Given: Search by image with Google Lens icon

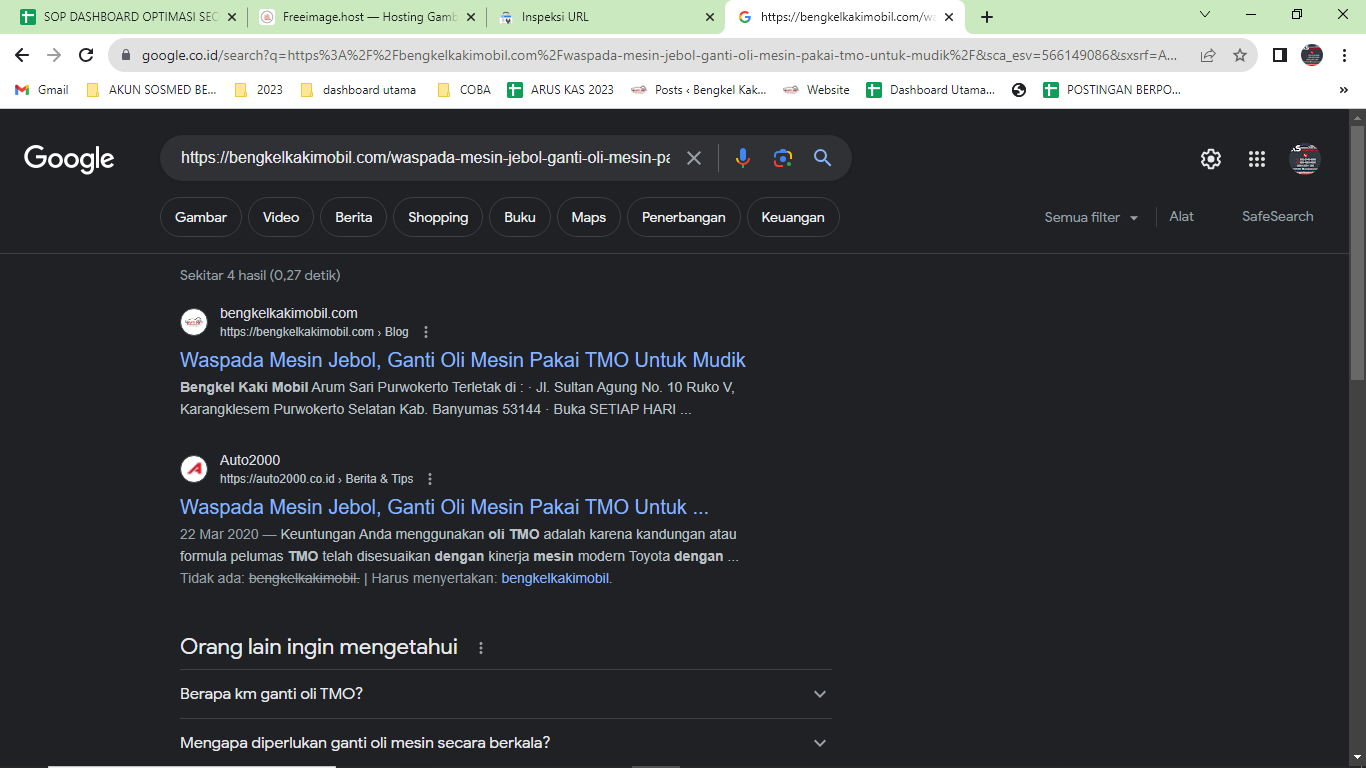Looking at the screenshot, I should point(783,158).
